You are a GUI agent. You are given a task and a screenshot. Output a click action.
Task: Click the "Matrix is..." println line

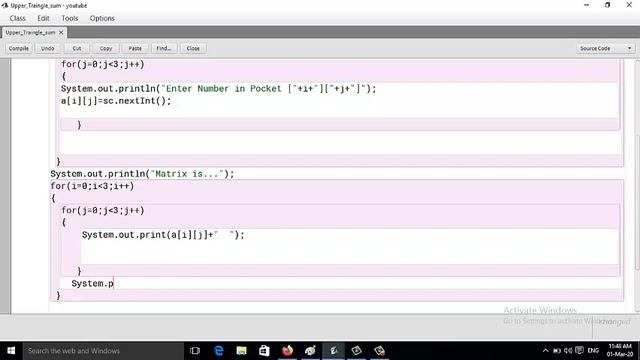pyautogui.click(x=142, y=174)
